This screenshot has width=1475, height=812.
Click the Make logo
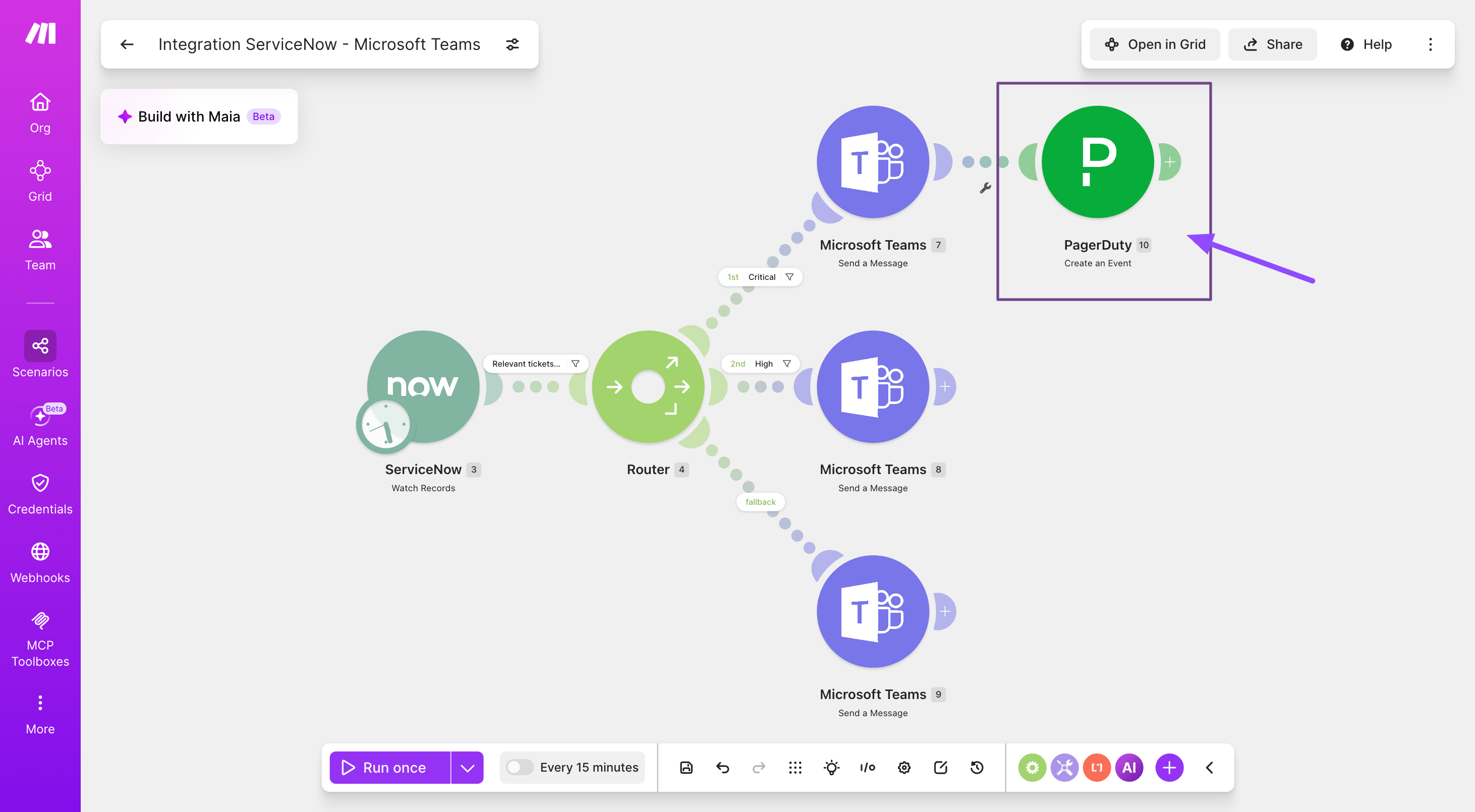40,33
